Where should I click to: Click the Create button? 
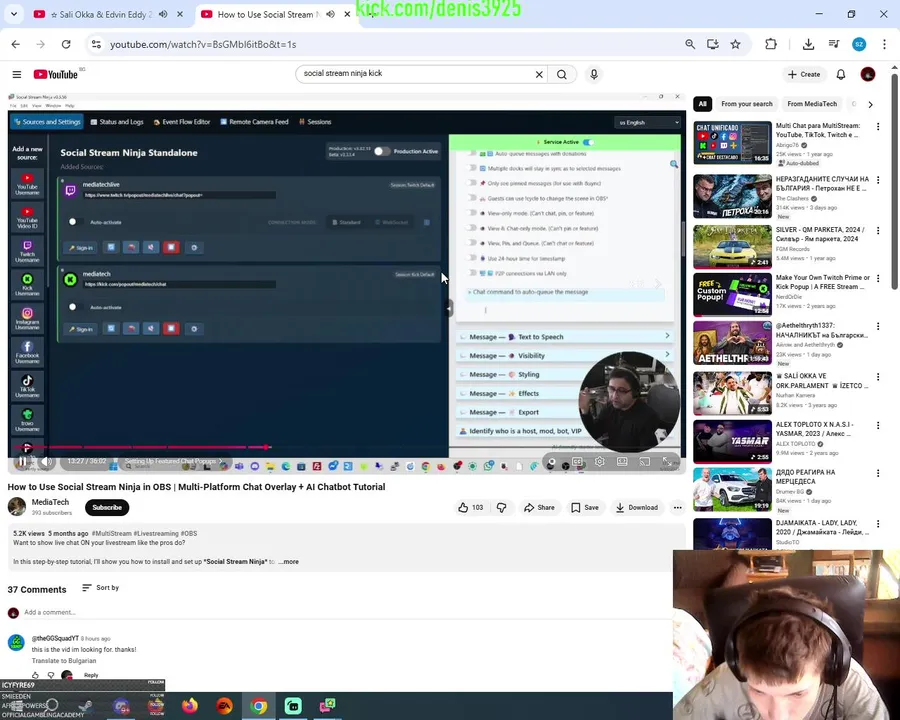tap(804, 74)
